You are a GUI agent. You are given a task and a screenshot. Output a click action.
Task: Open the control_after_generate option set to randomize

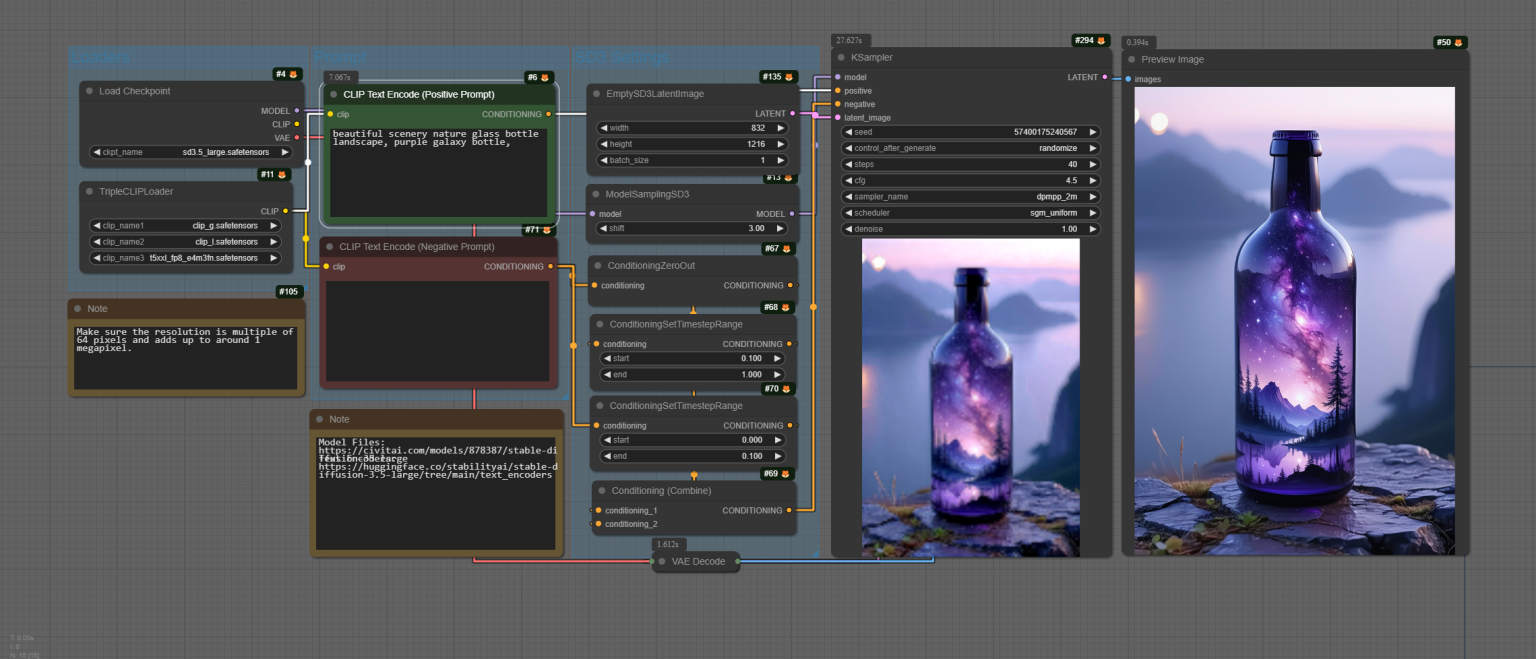pos(970,148)
